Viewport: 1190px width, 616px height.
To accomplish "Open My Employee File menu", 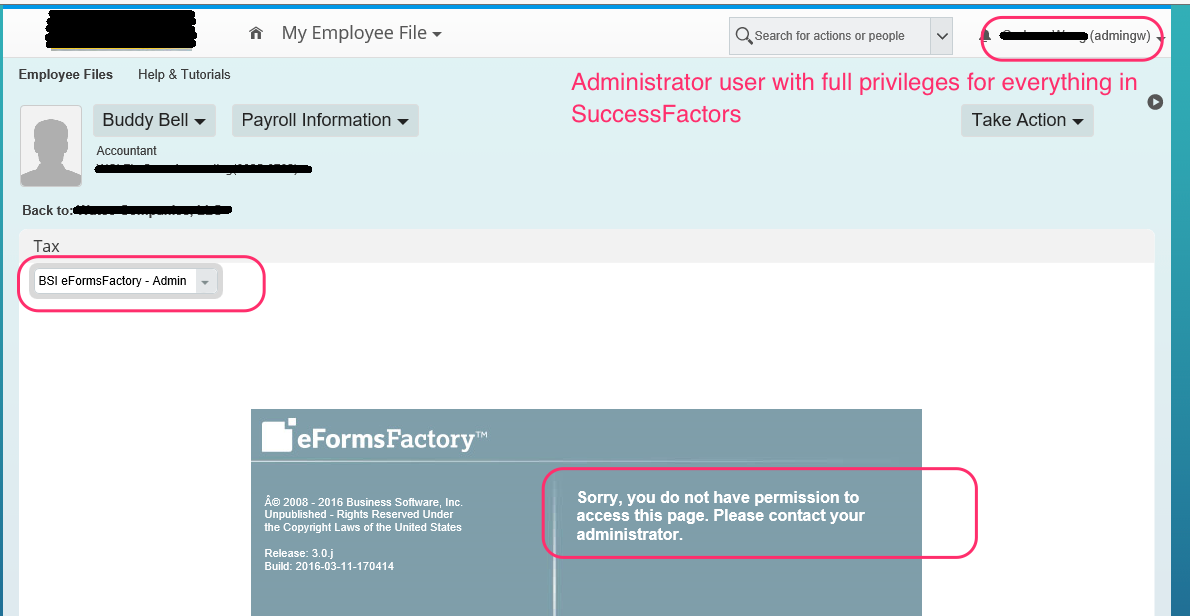I will tap(361, 33).
